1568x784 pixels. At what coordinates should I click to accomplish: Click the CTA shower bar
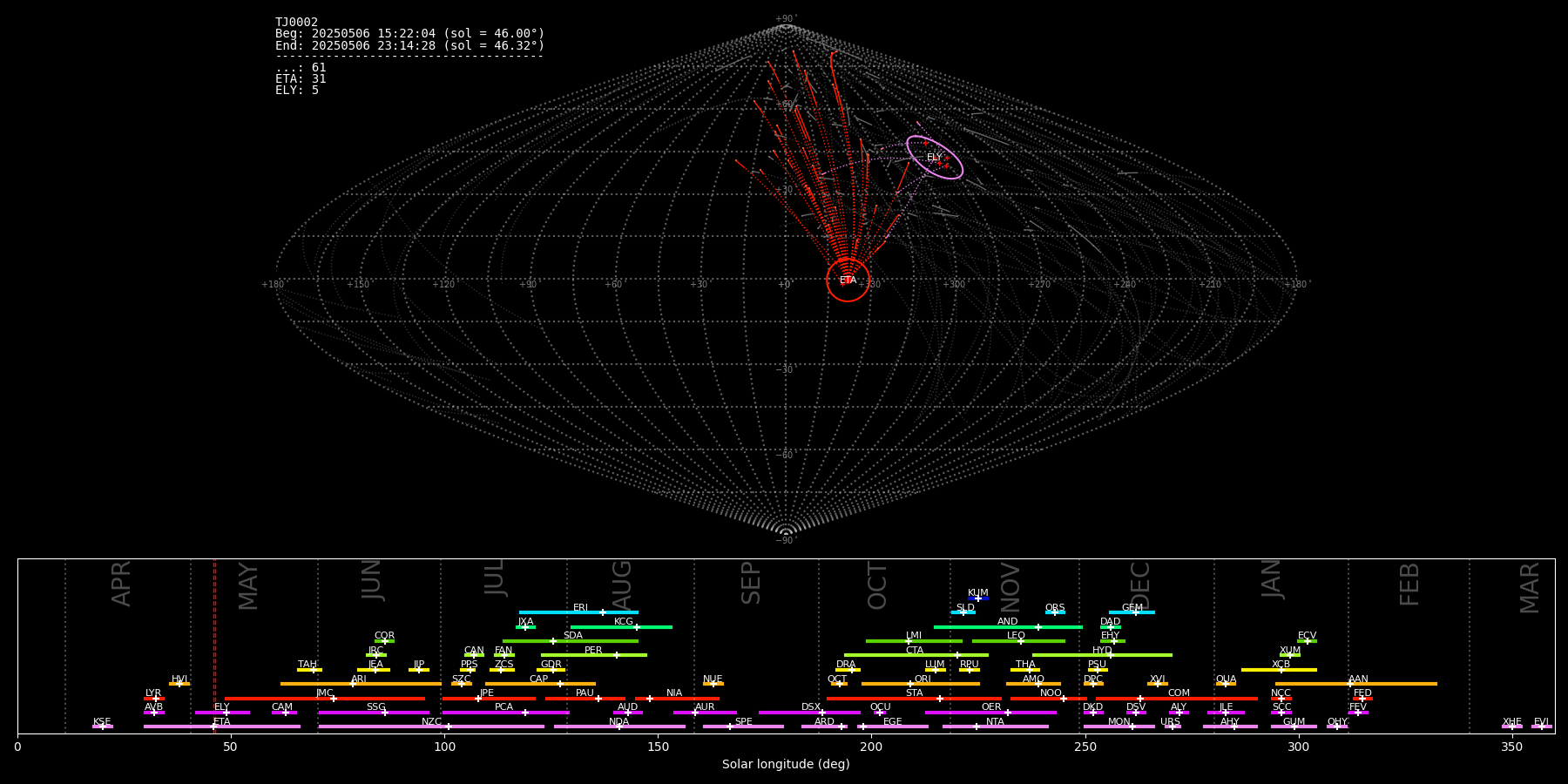916,655
